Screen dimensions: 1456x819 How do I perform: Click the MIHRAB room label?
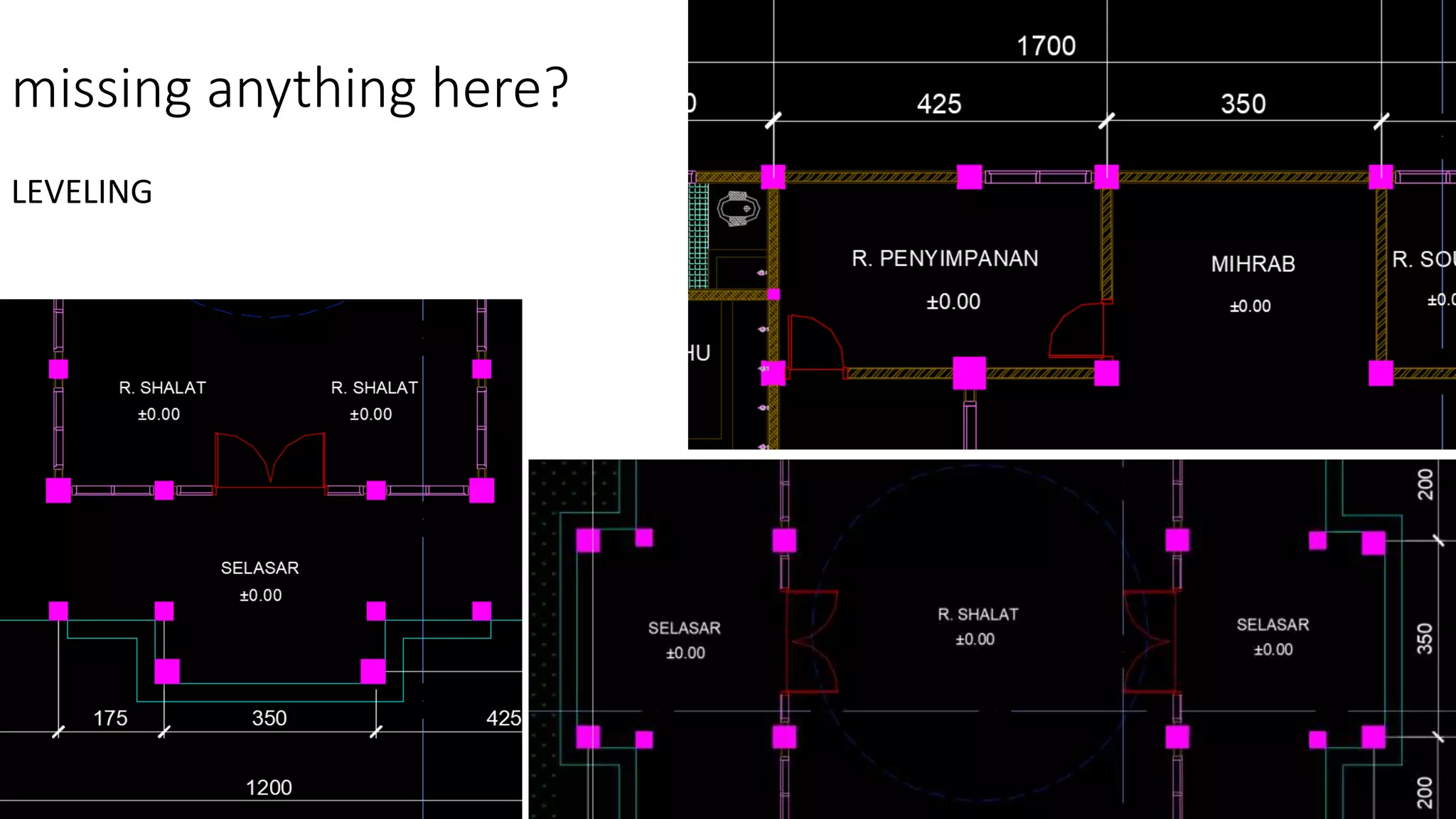tap(1253, 264)
